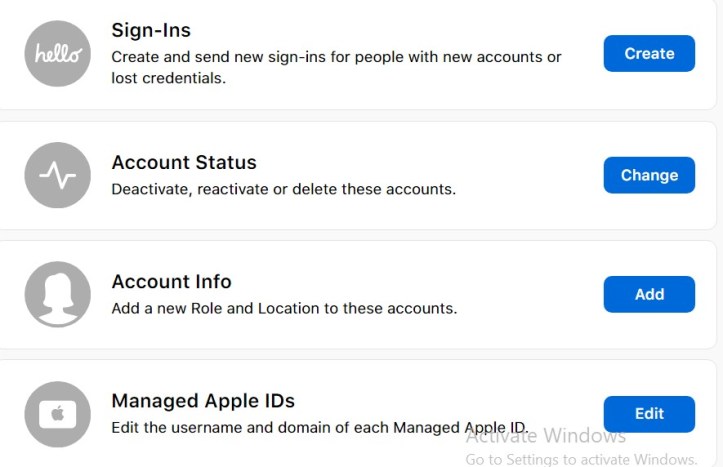The height and width of the screenshot is (467, 723).
Task: Select the Managed Apple IDs heading
Action: pos(203,401)
